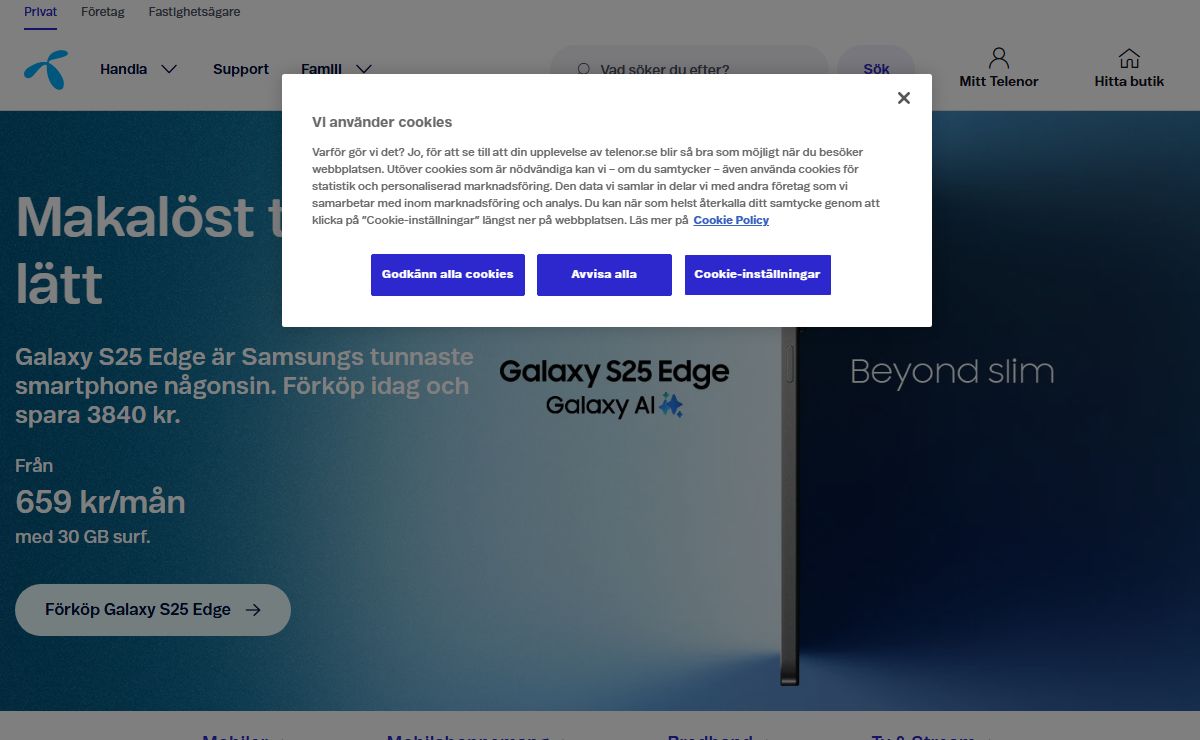Click the Galaxy S25 Edge banner logo
This screenshot has width=1200, height=740.
(x=614, y=373)
